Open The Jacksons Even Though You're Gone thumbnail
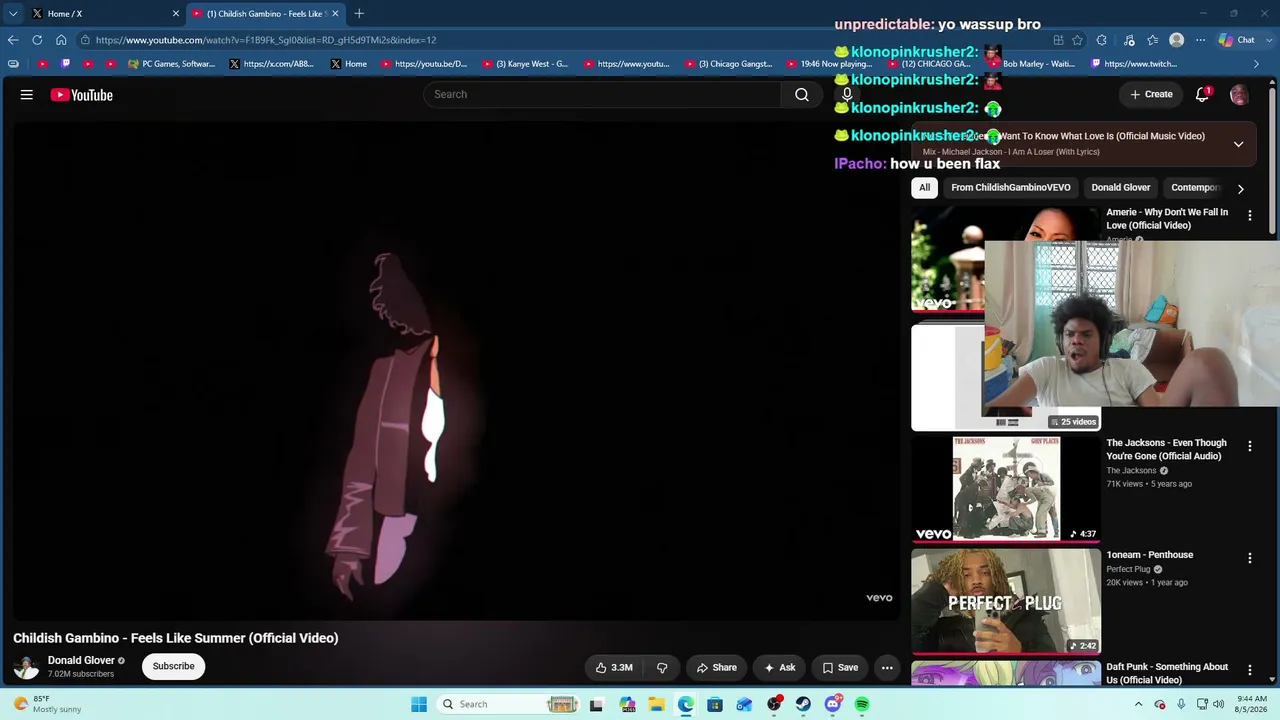 1006,490
